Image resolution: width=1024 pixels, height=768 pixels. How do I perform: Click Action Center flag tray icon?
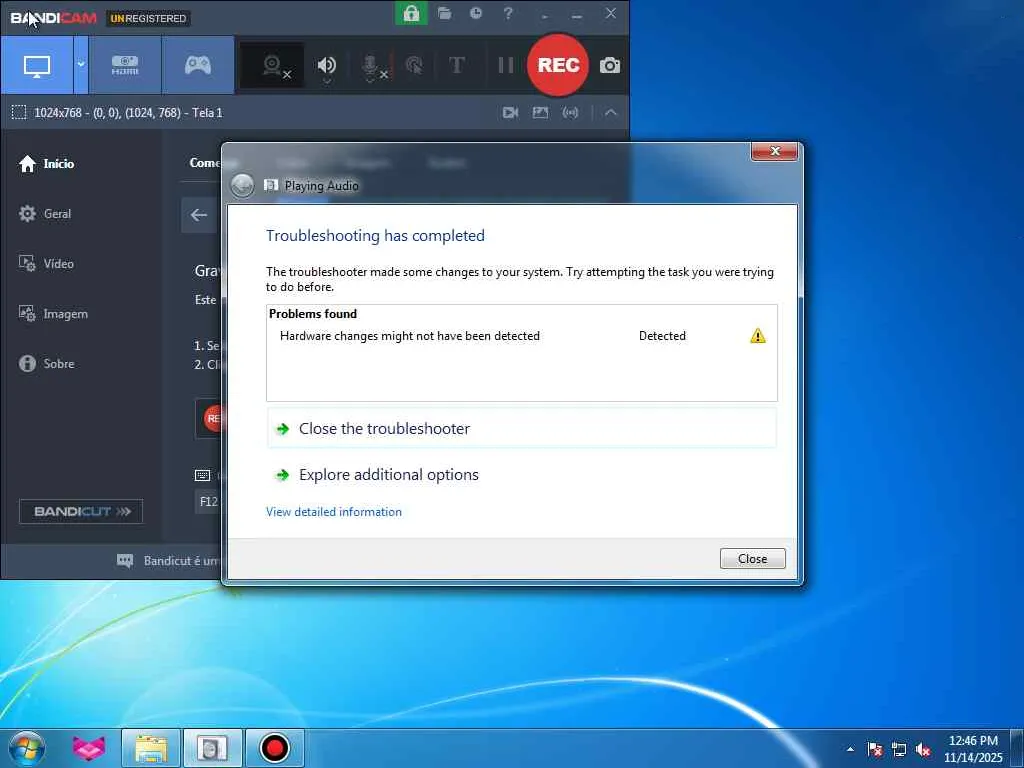click(x=875, y=749)
